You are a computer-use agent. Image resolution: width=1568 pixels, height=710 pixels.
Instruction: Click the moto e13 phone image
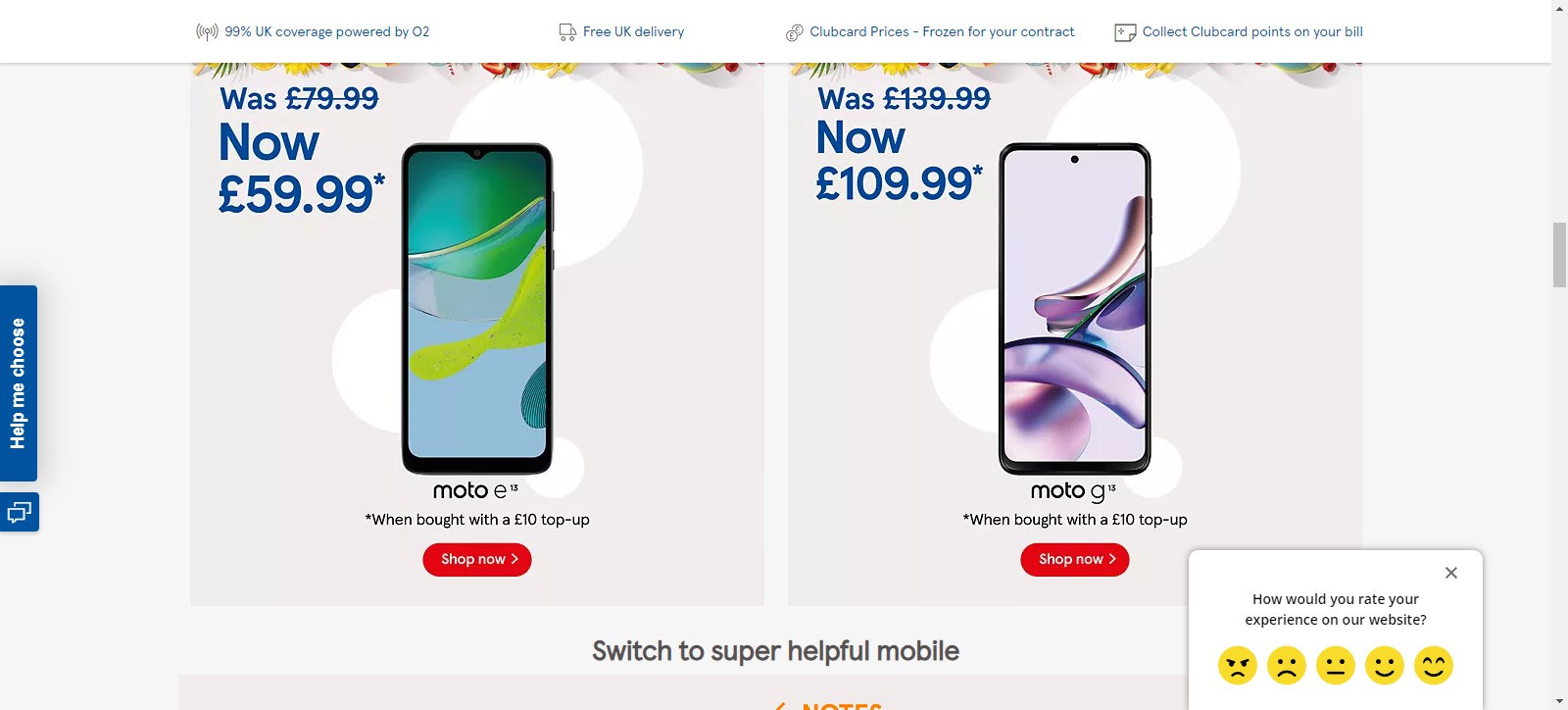[x=477, y=309]
